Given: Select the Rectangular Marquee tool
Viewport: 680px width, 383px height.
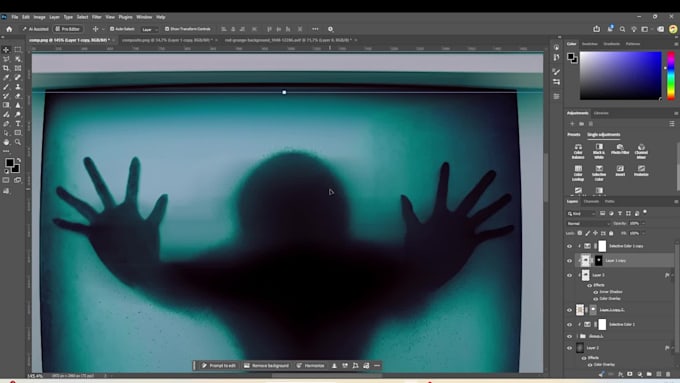Looking at the screenshot, I should (x=18, y=50).
